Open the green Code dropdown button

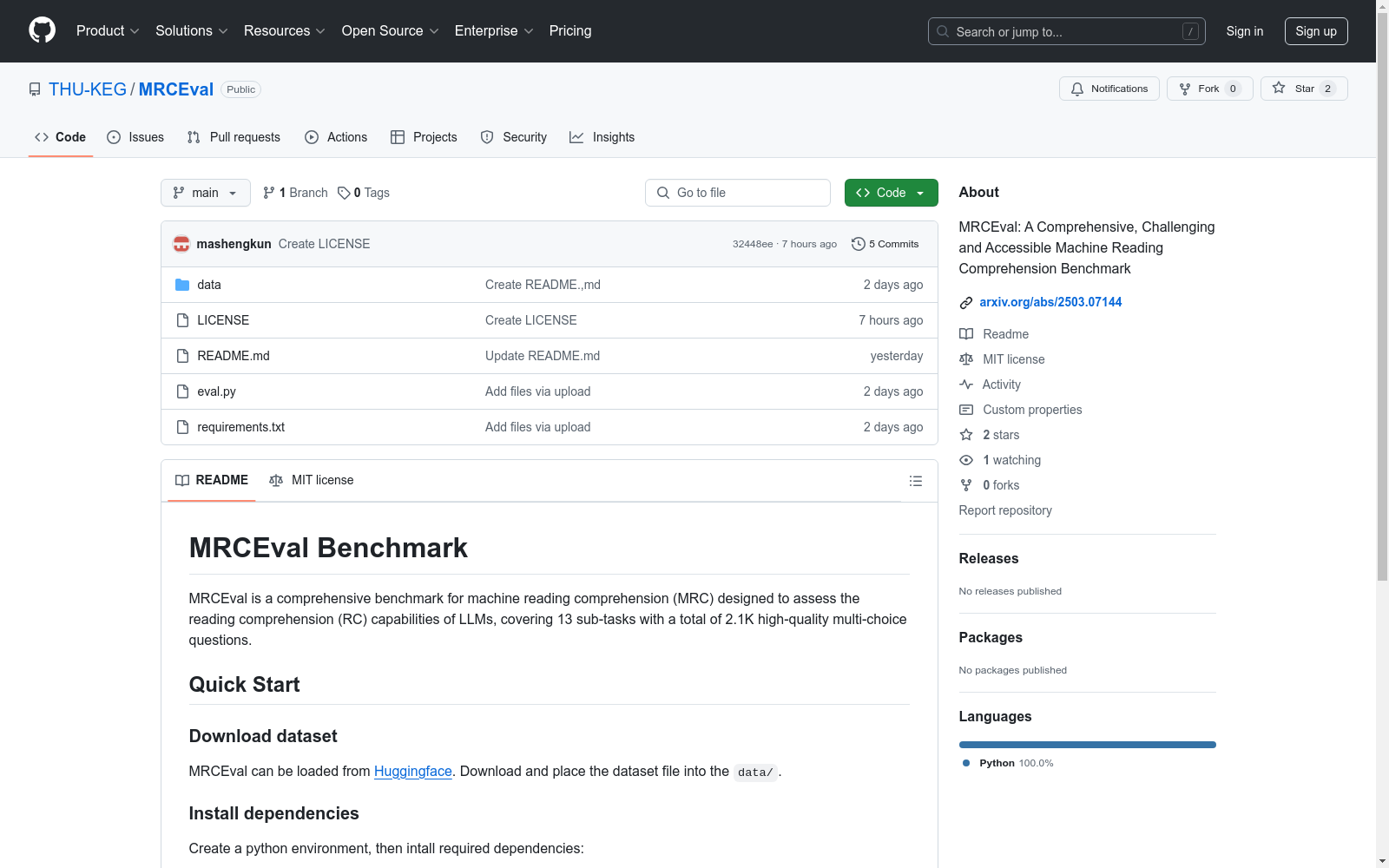pos(892,193)
